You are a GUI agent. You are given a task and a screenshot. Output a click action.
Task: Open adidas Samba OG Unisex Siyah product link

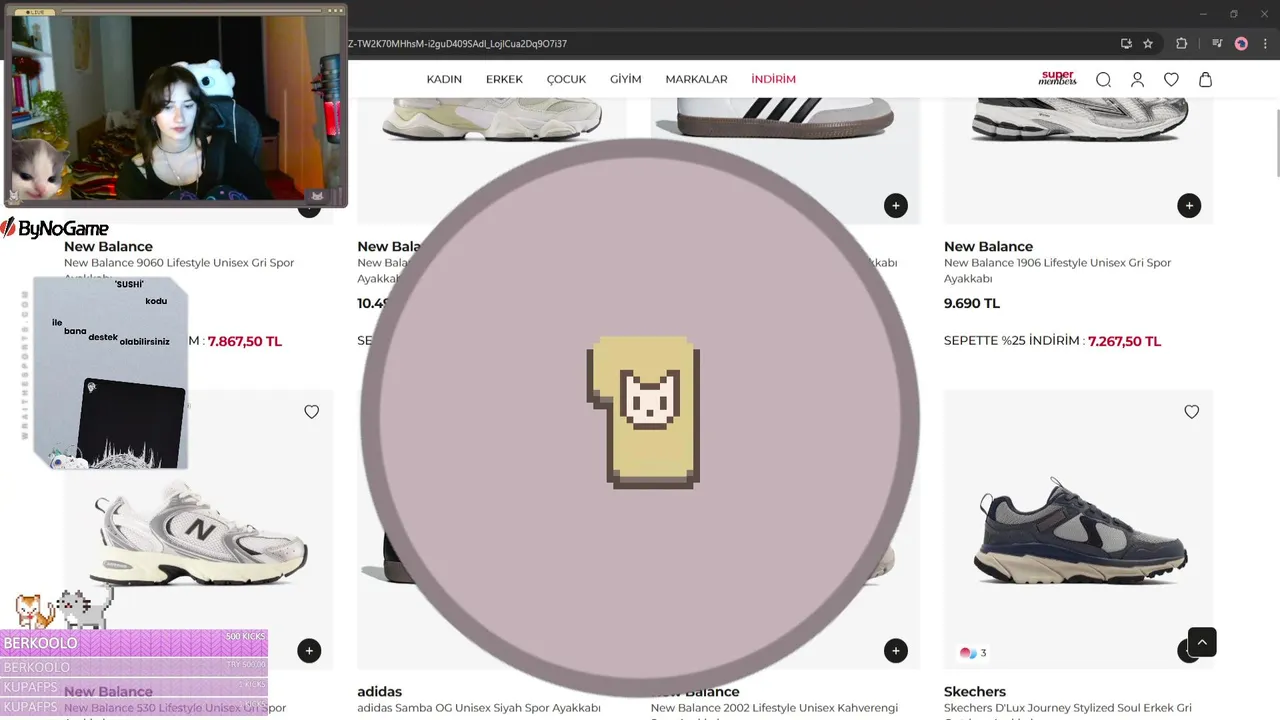pyautogui.click(x=479, y=708)
